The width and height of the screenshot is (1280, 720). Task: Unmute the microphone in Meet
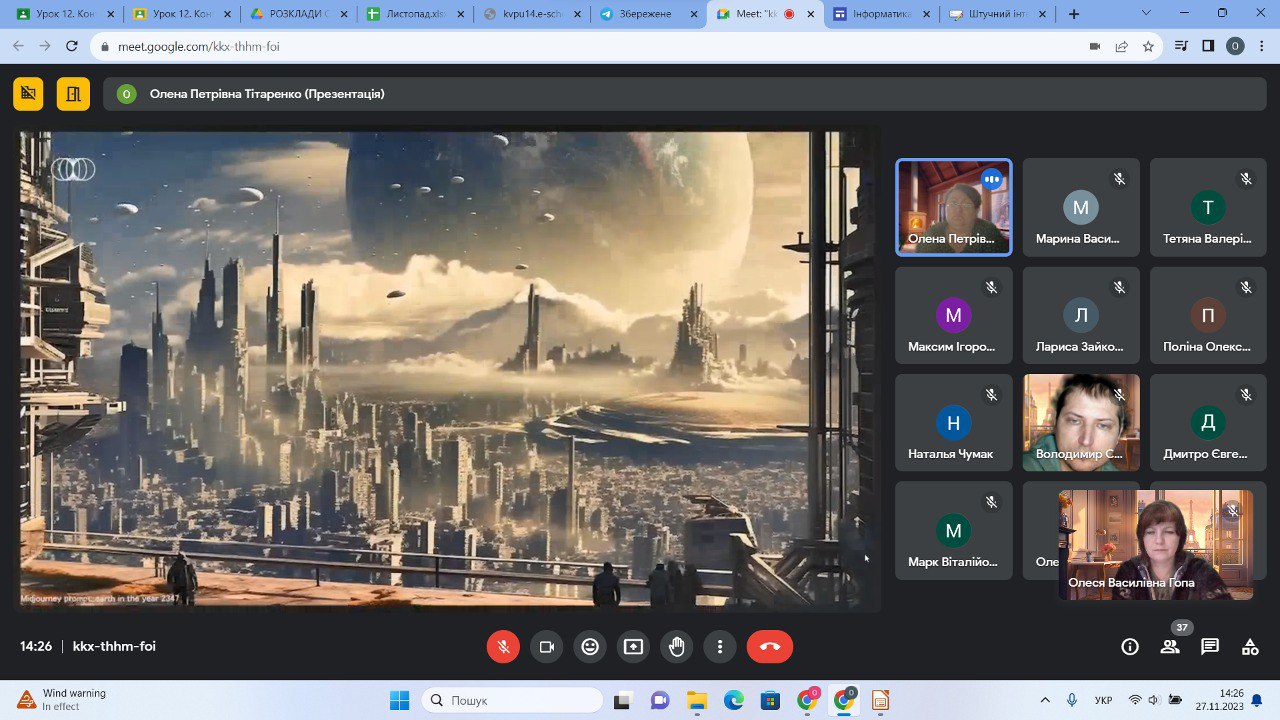pos(503,647)
